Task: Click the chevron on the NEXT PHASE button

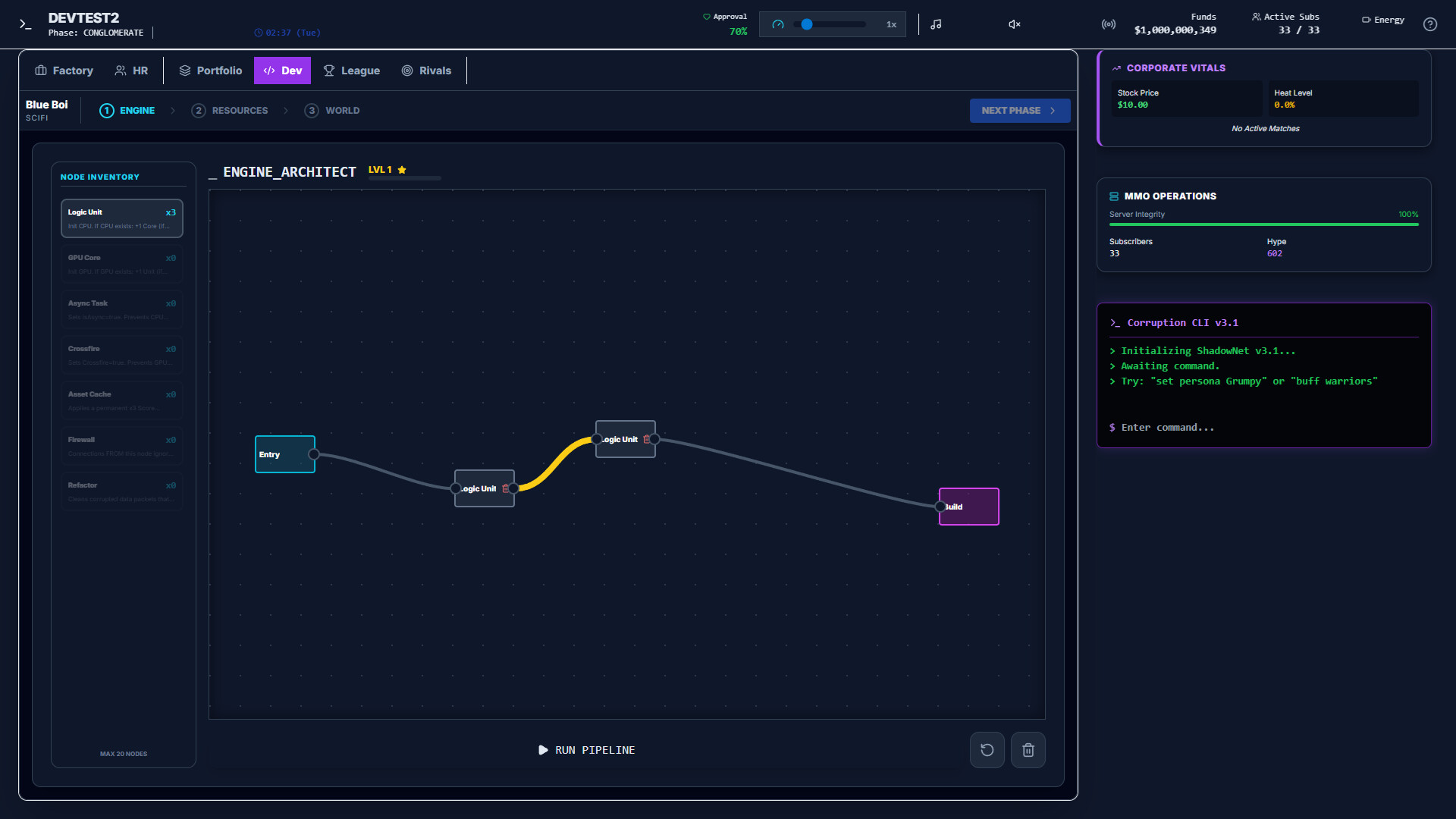Action: pyautogui.click(x=1054, y=110)
